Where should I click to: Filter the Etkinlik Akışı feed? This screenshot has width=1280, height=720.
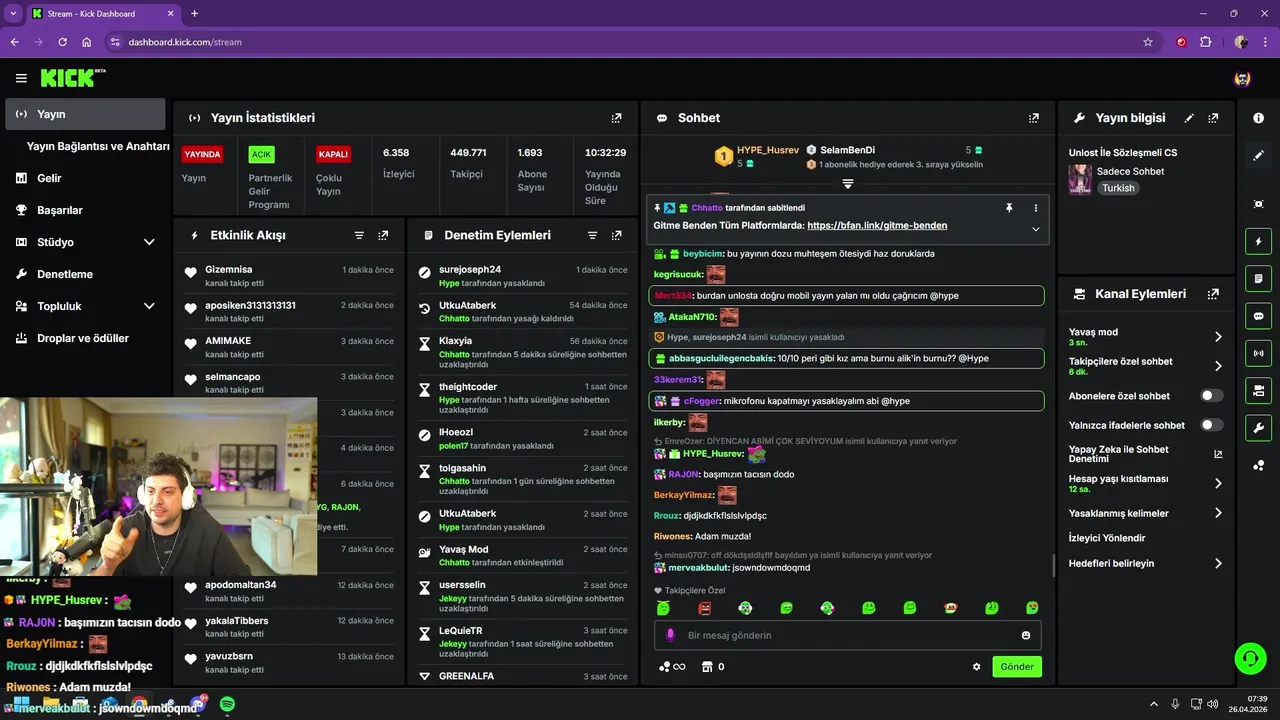pos(359,235)
